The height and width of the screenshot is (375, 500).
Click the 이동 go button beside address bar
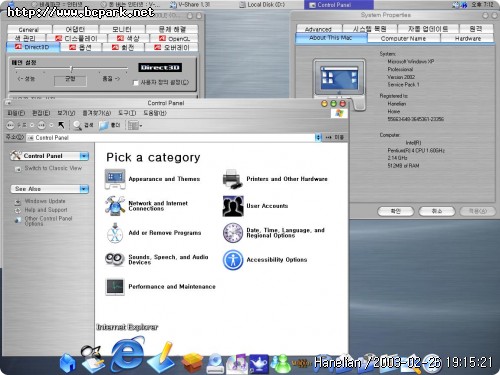335,137
